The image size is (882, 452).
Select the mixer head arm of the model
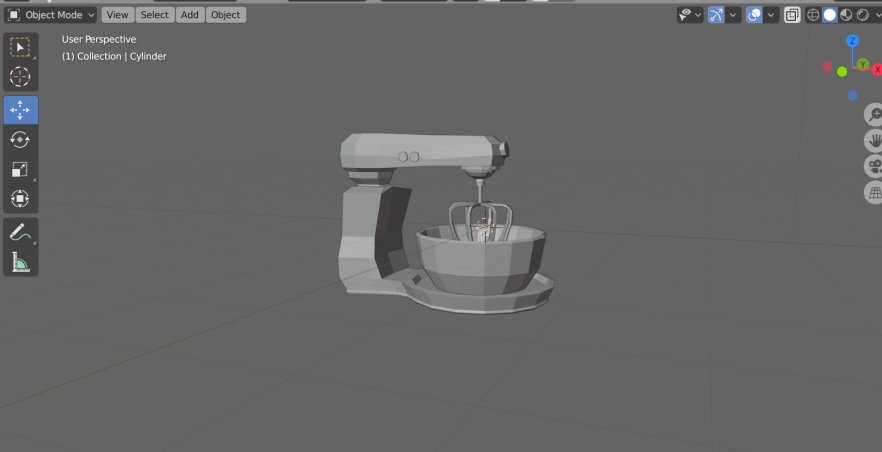point(425,152)
